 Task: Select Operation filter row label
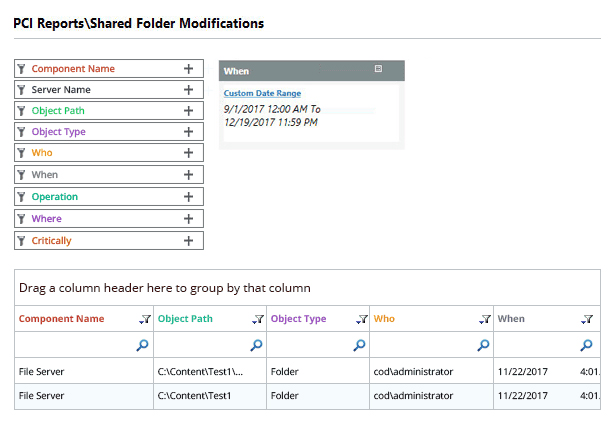(x=55, y=197)
